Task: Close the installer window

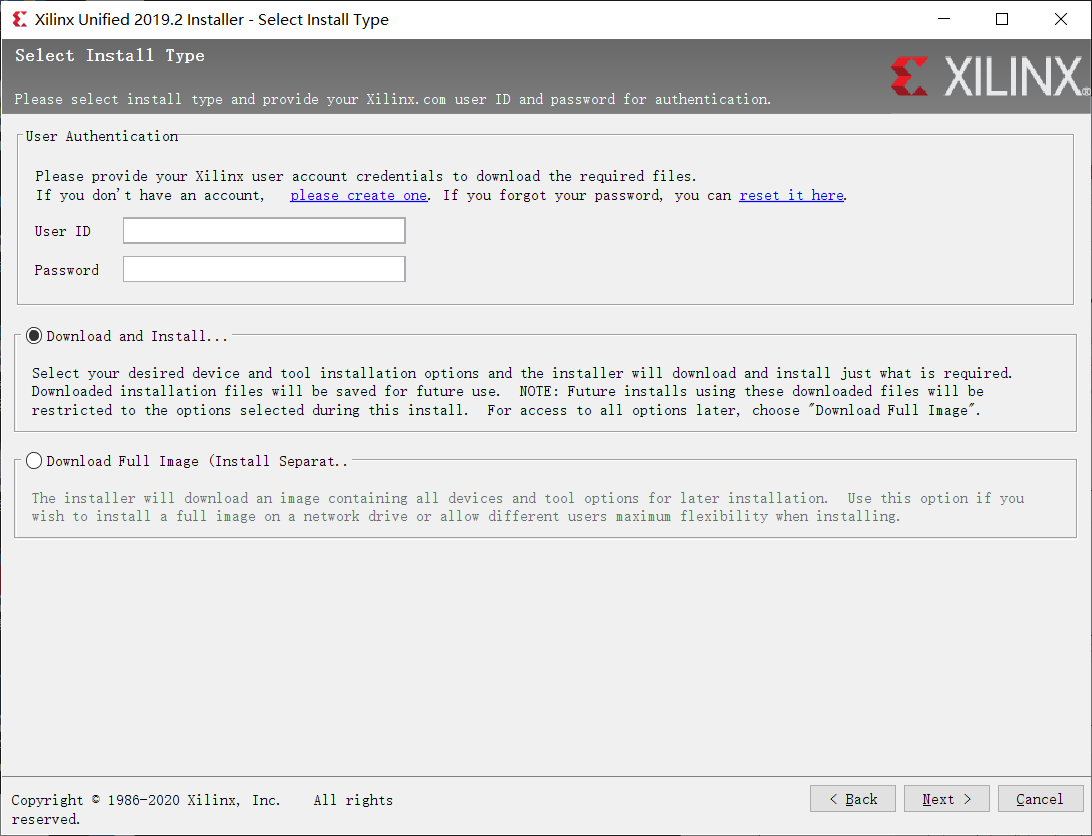Action: point(1061,19)
